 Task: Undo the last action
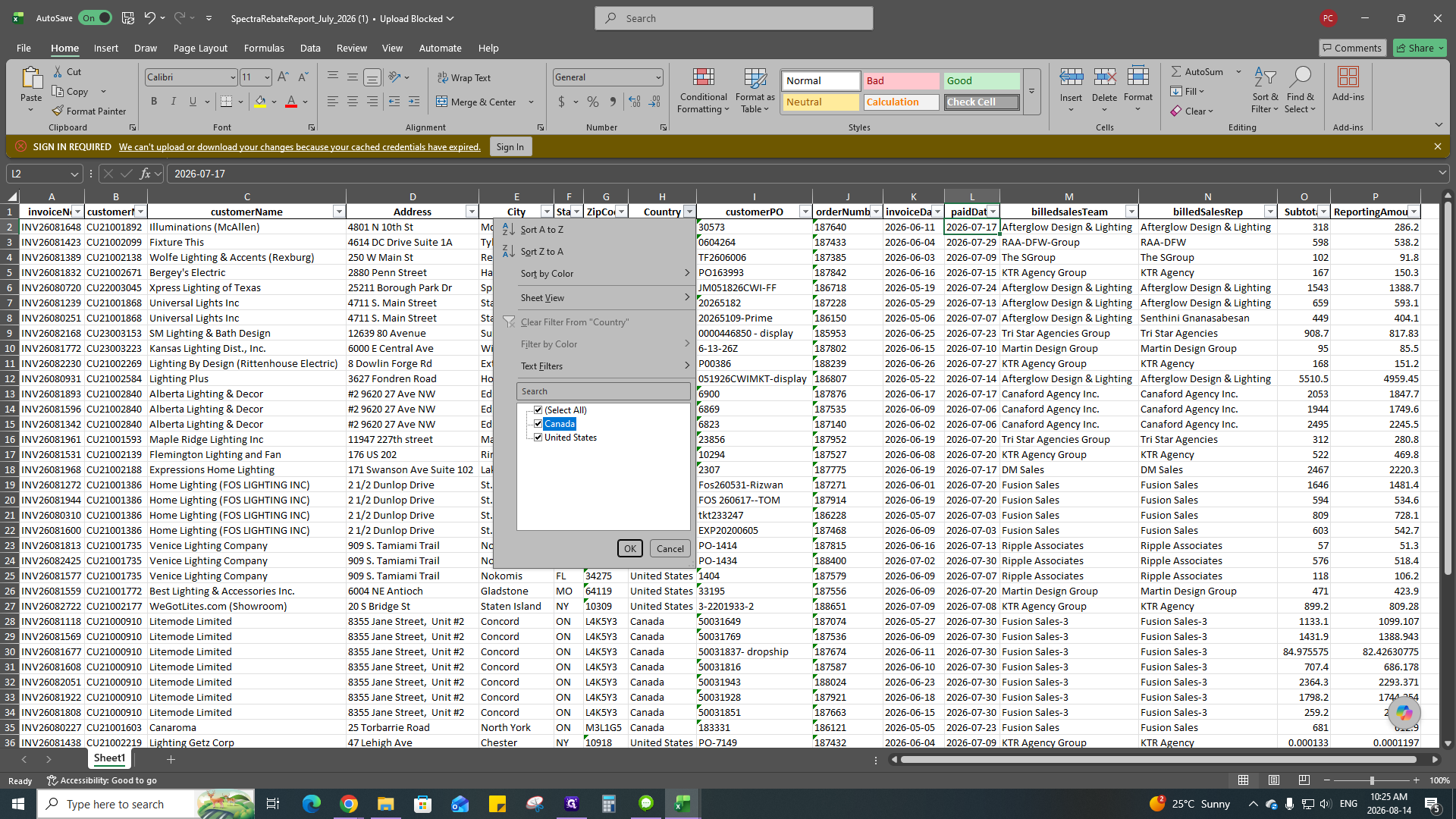coord(149,18)
